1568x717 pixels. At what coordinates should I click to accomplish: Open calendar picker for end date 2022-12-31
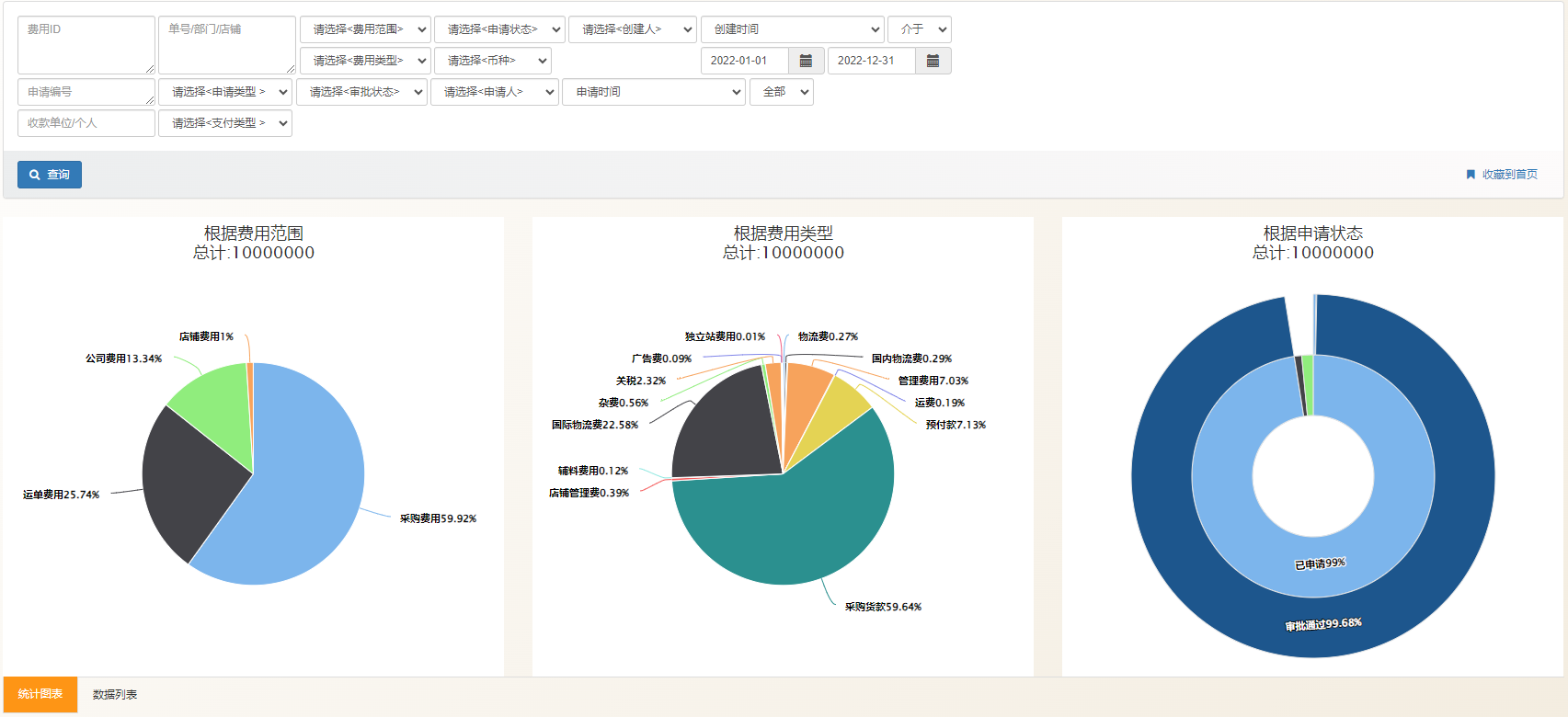pos(933,61)
